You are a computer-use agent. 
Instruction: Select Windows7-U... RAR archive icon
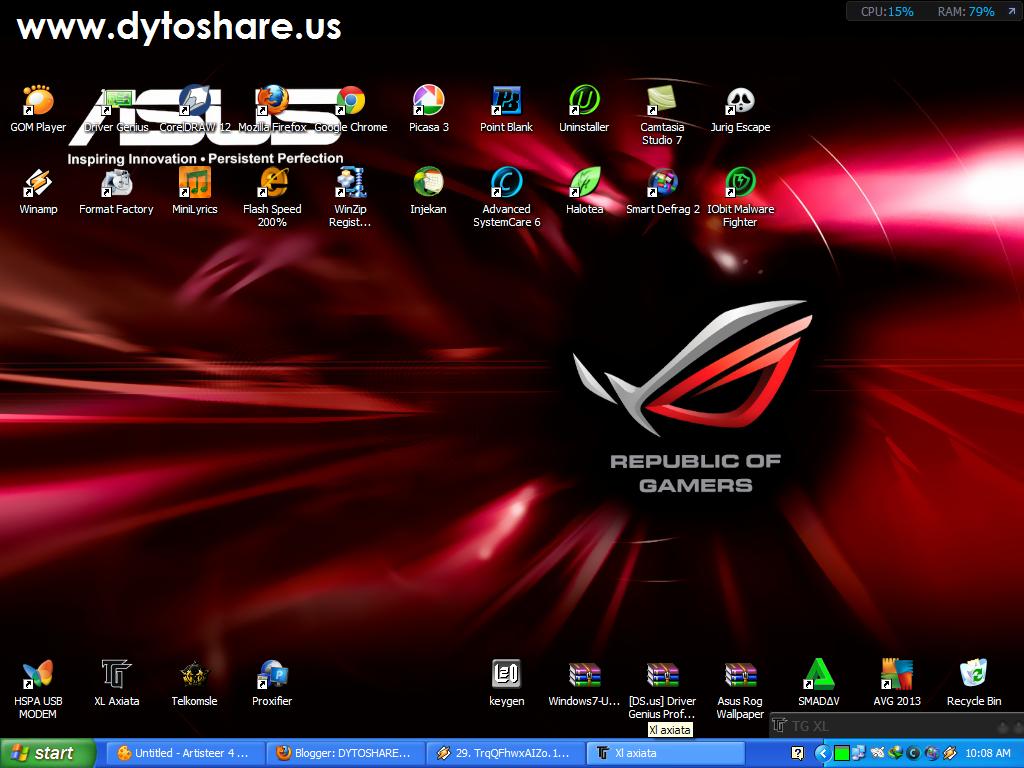click(x=584, y=683)
